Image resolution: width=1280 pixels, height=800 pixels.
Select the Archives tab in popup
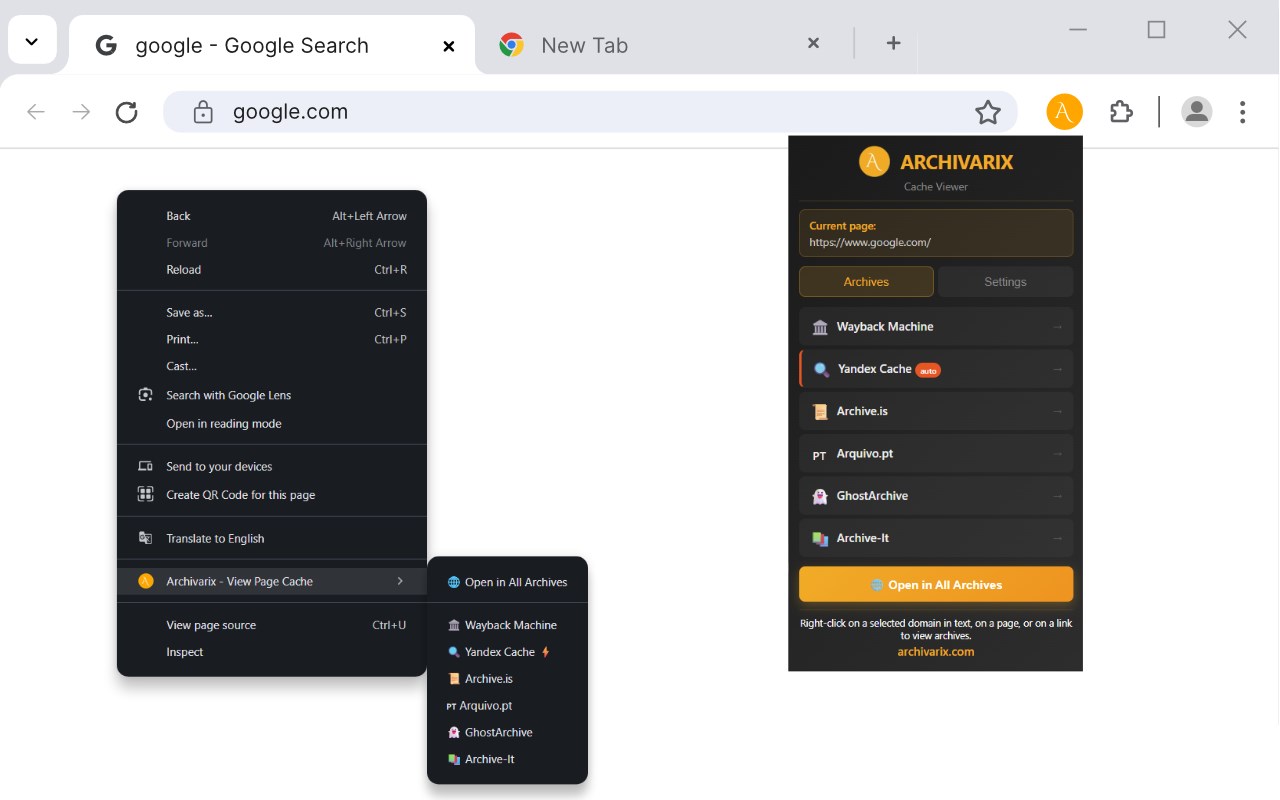[866, 282]
